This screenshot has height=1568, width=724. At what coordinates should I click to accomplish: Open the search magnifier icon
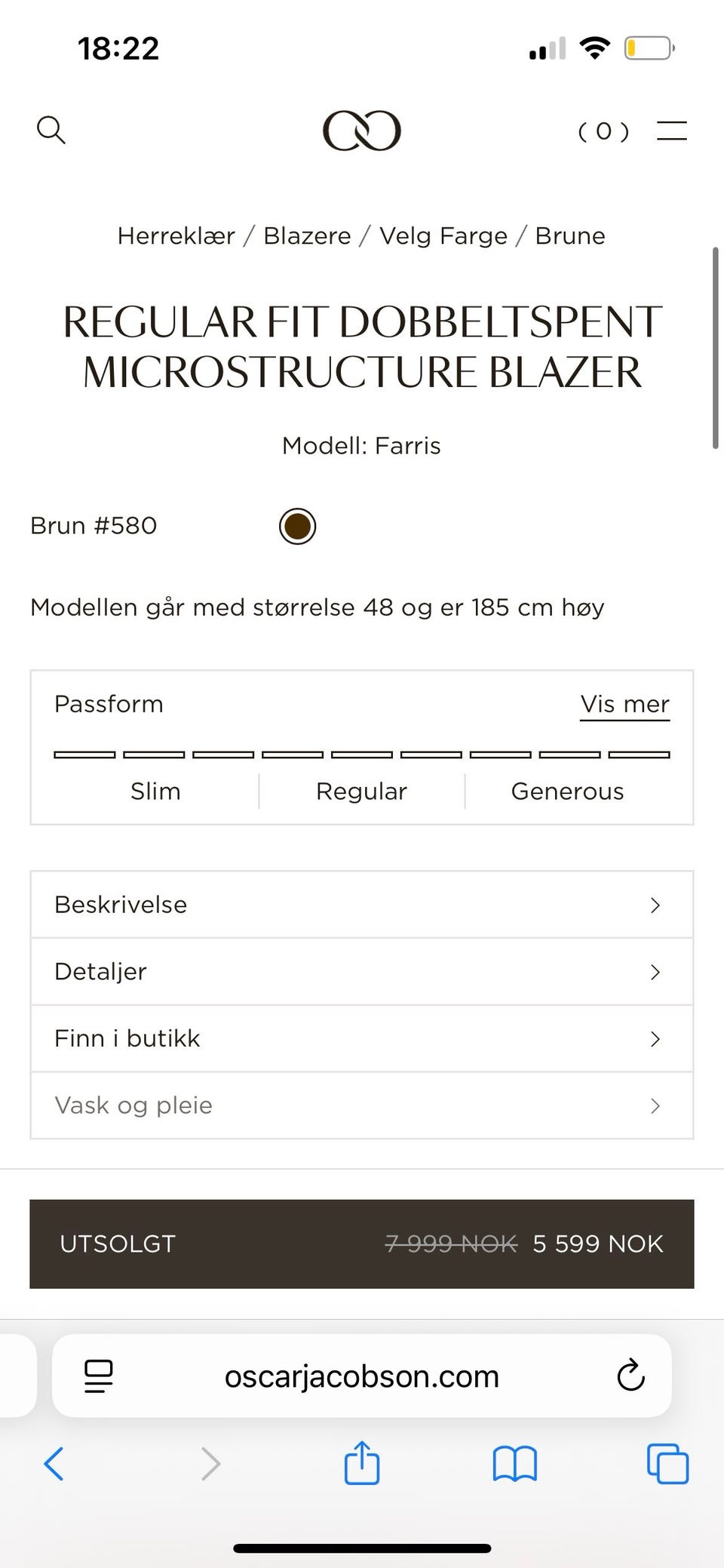(51, 130)
